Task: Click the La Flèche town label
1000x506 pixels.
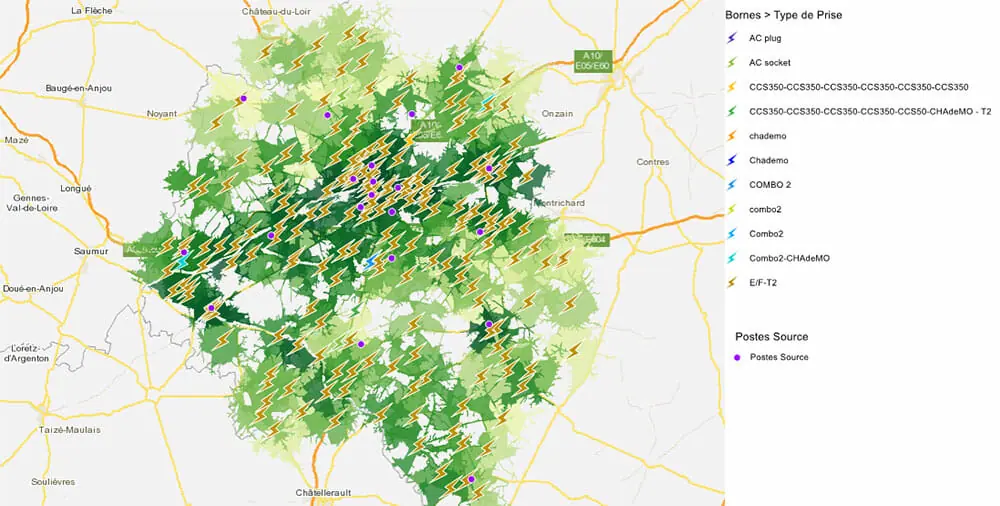Action: click(91, 10)
